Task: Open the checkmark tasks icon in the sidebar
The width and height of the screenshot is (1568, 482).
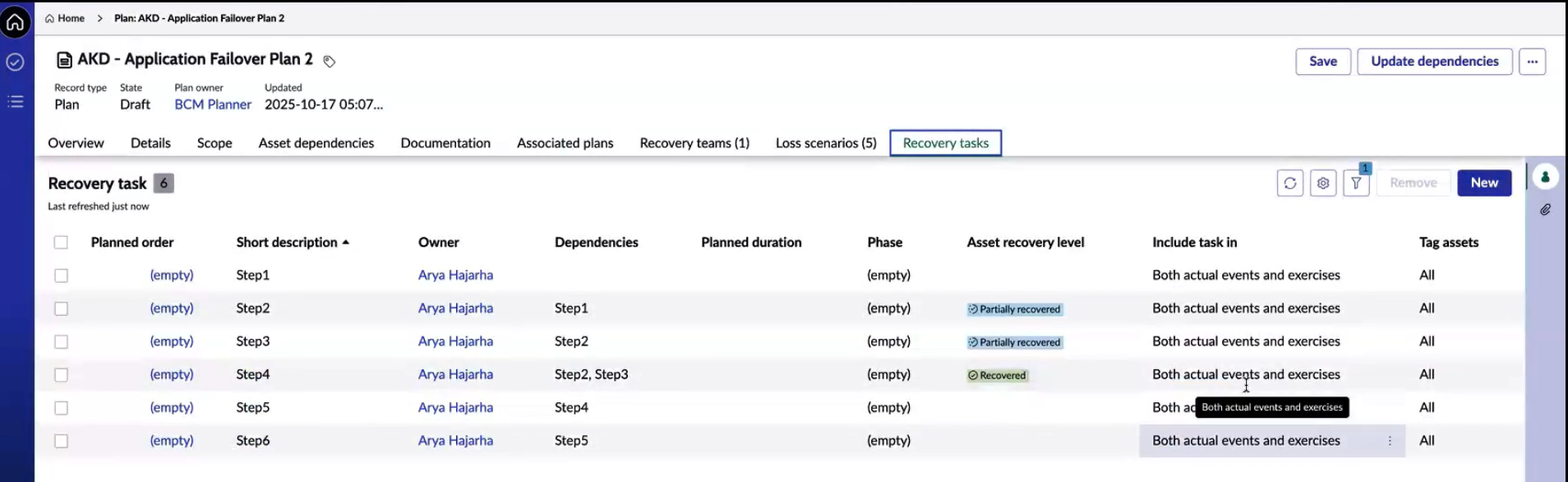Action: click(x=15, y=62)
